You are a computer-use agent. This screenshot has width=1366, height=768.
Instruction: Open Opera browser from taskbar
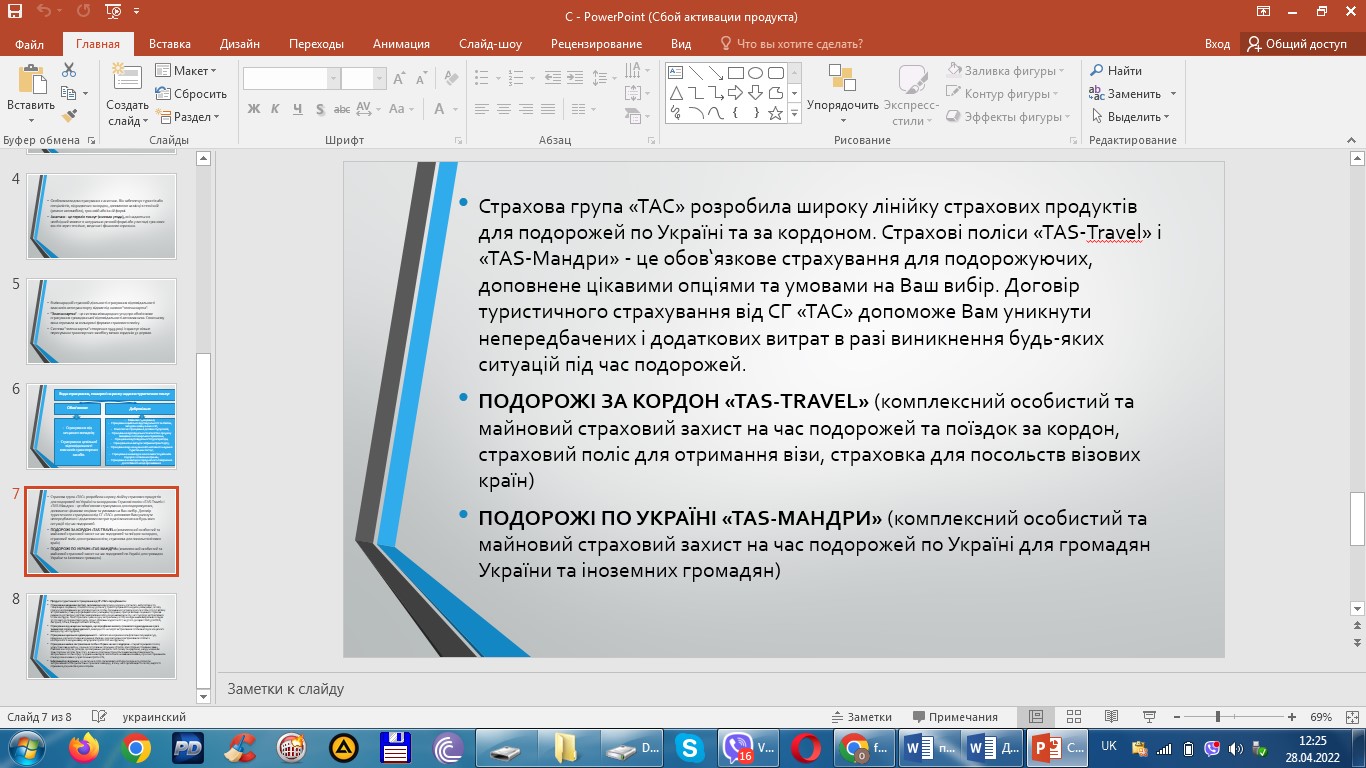pos(806,748)
